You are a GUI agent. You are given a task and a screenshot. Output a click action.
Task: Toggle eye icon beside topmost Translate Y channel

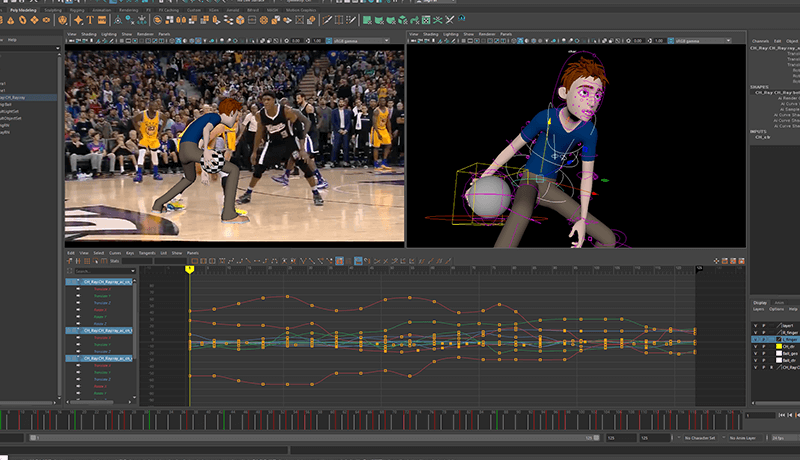click(78, 296)
